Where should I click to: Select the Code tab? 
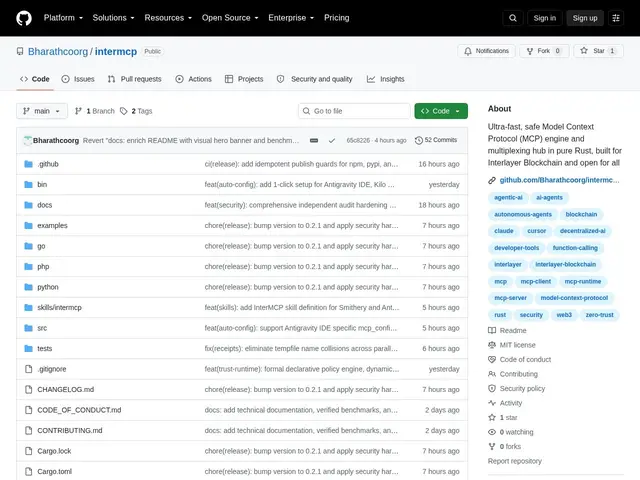click(x=35, y=79)
